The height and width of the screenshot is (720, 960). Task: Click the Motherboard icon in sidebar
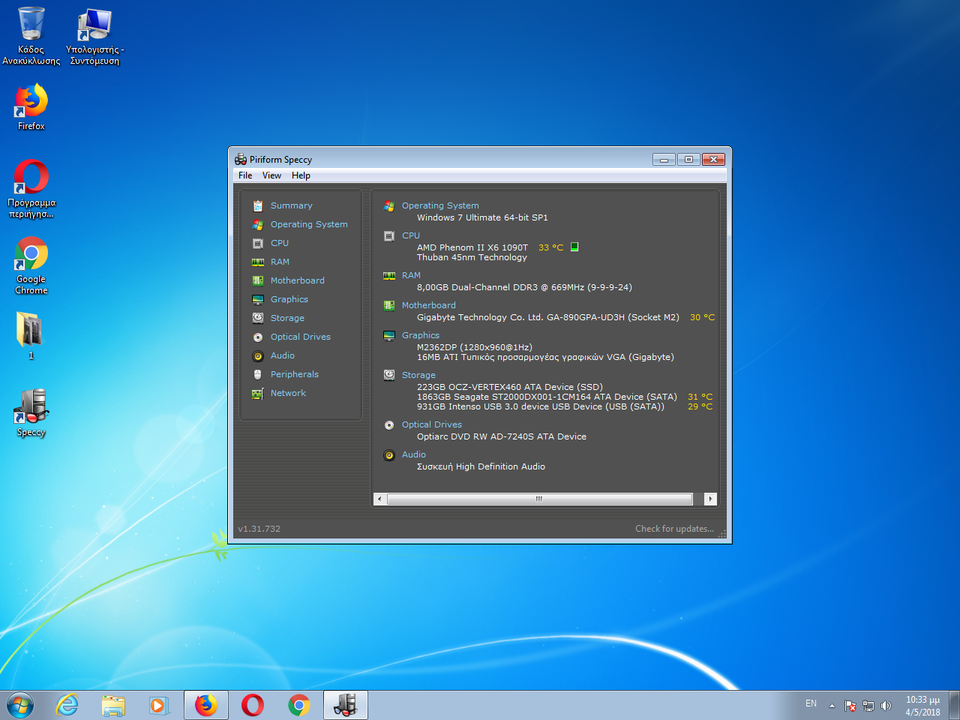coord(258,280)
